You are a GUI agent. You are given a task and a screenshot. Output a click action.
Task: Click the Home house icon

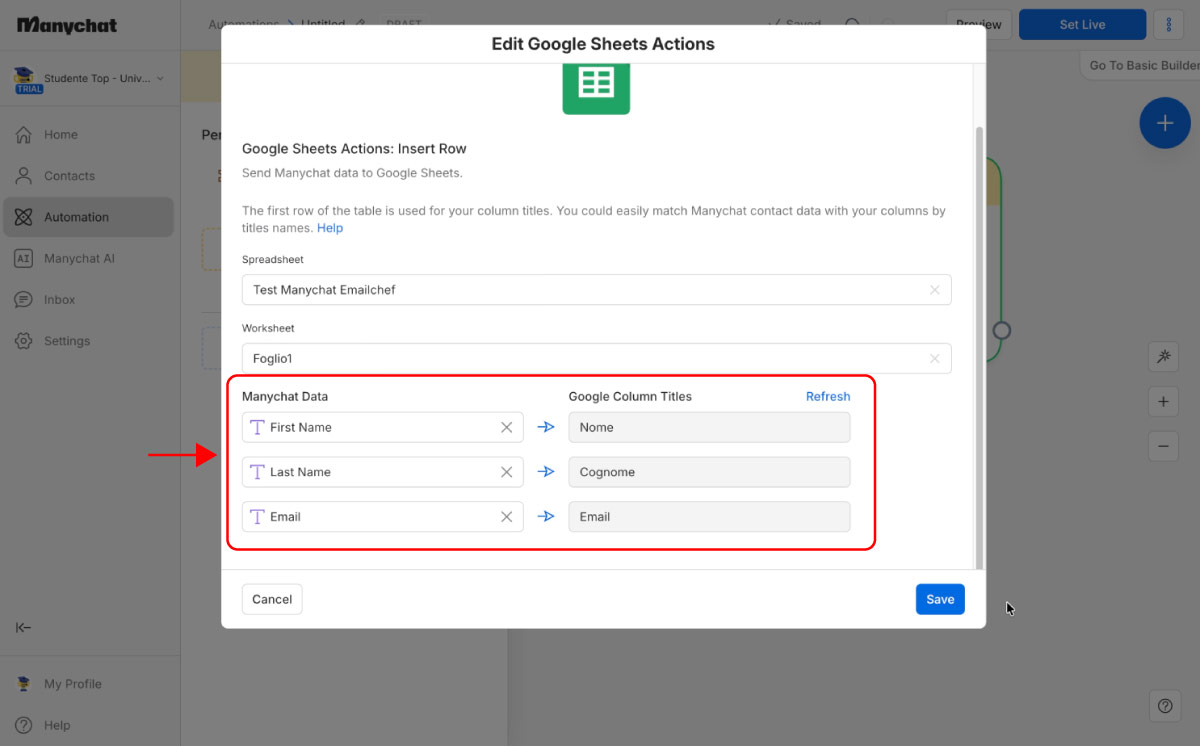click(23, 135)
